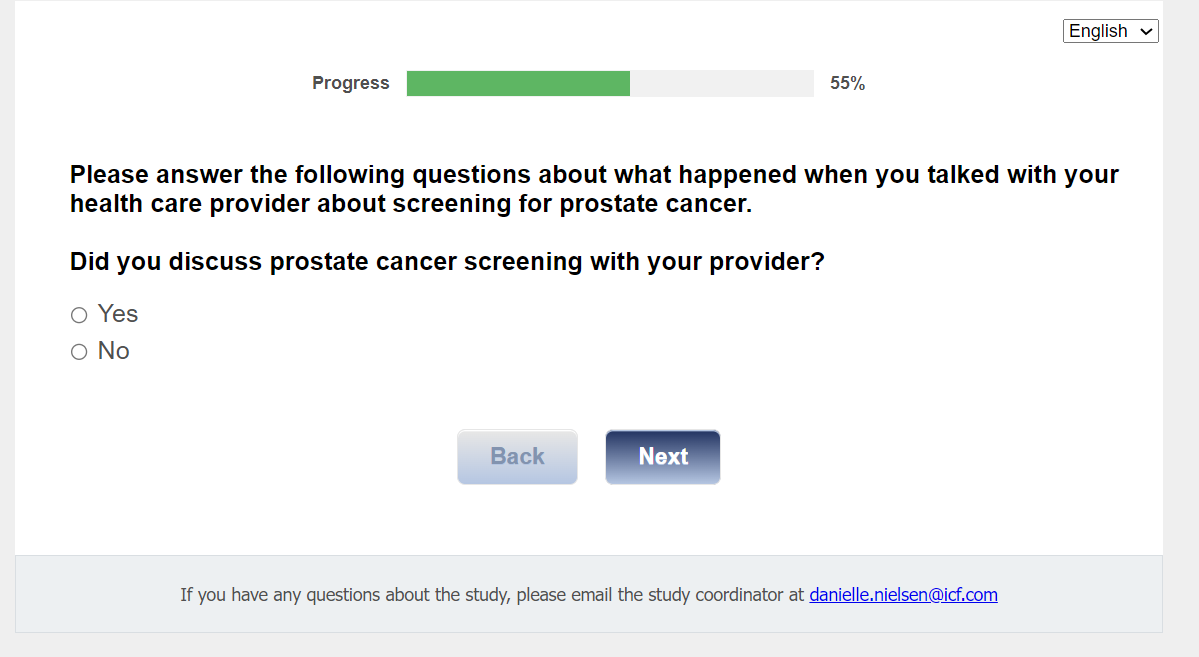Click the chevron arrow beside English
Screen dimensions: 1199x657
tap(1146, 32)
